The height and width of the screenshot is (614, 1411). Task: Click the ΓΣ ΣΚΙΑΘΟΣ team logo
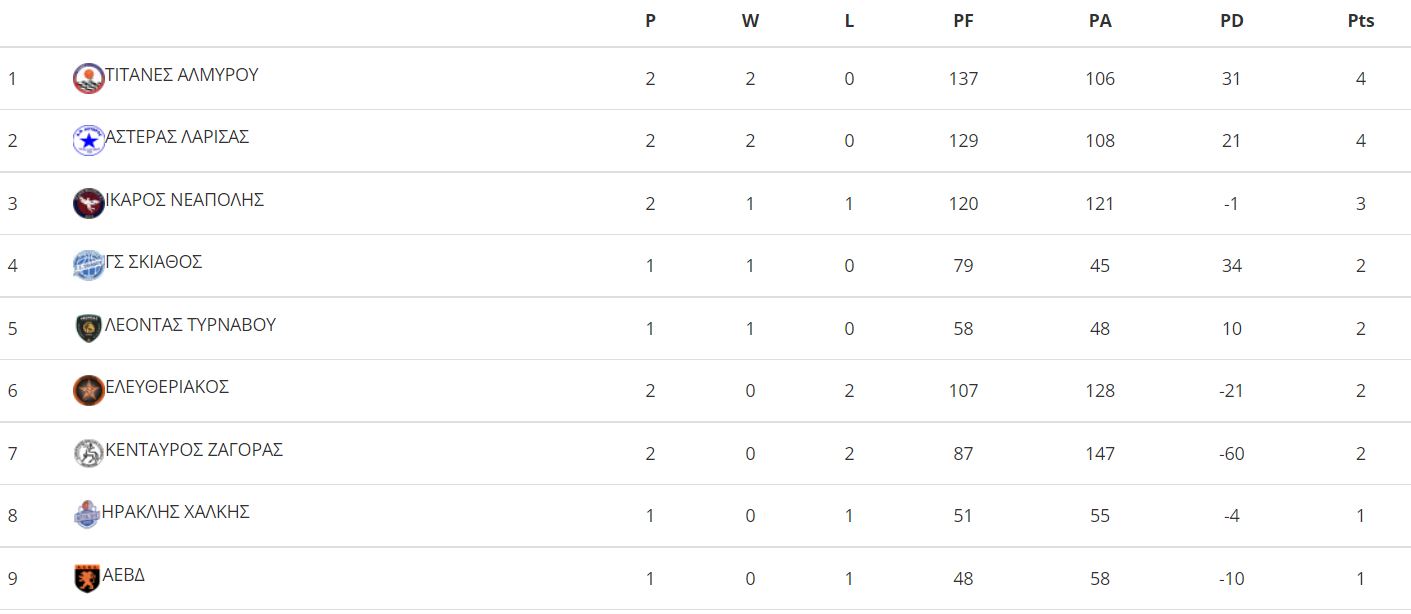[x=89, y=265]
